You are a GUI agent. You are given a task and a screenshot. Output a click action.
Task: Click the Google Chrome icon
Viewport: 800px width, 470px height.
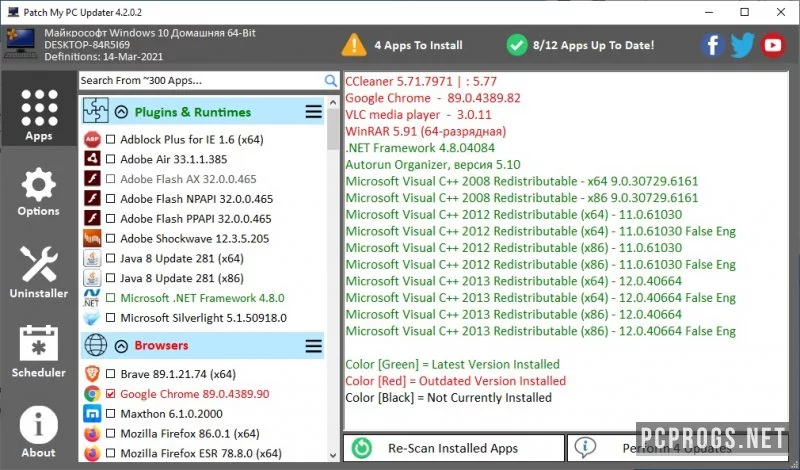click(92, 393)
